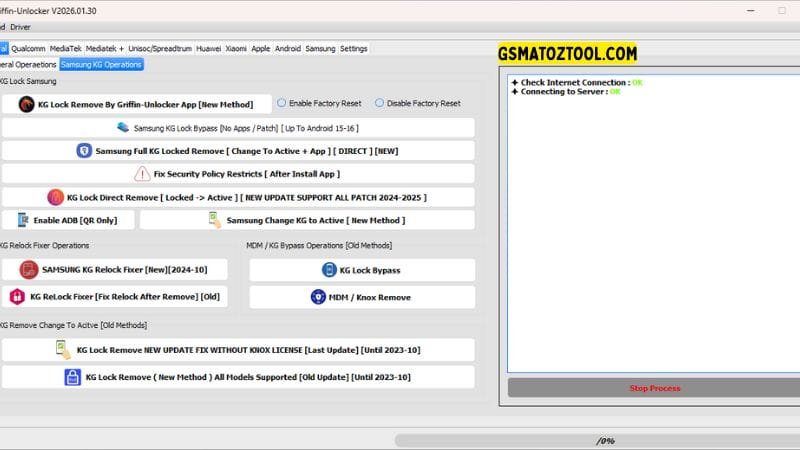Viewport: 800px width, 450px height.
Task: Click the Check Internet Connection log line
Action: point(577,82)
